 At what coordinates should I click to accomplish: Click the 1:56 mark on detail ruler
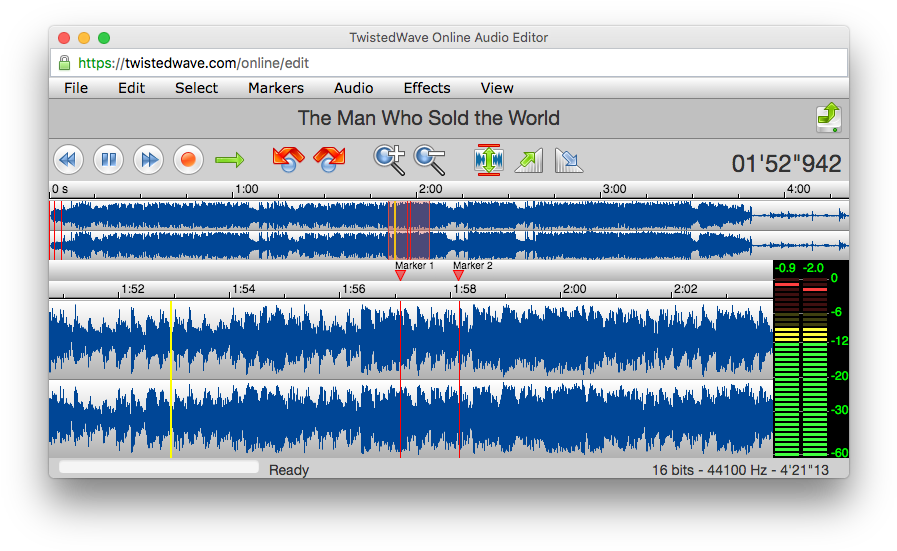(354, 289)
